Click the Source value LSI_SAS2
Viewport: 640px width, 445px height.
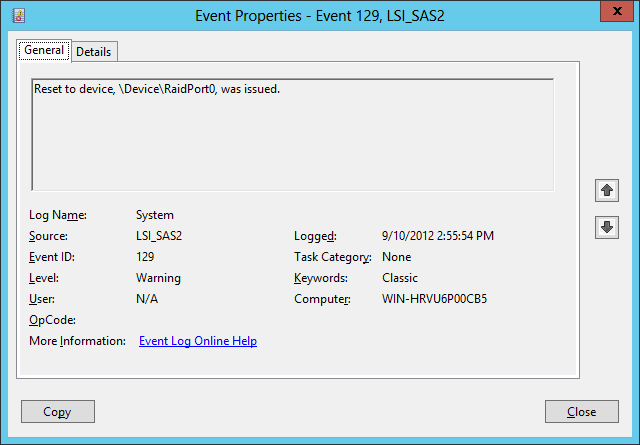(x=161, y=236)
